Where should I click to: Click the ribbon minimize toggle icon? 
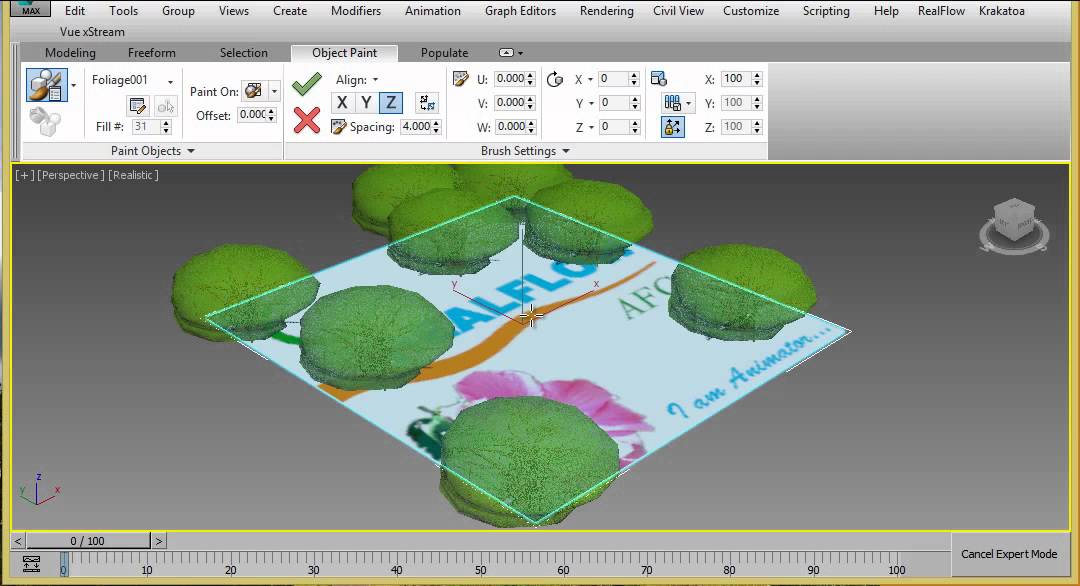[x=506, y=52]
